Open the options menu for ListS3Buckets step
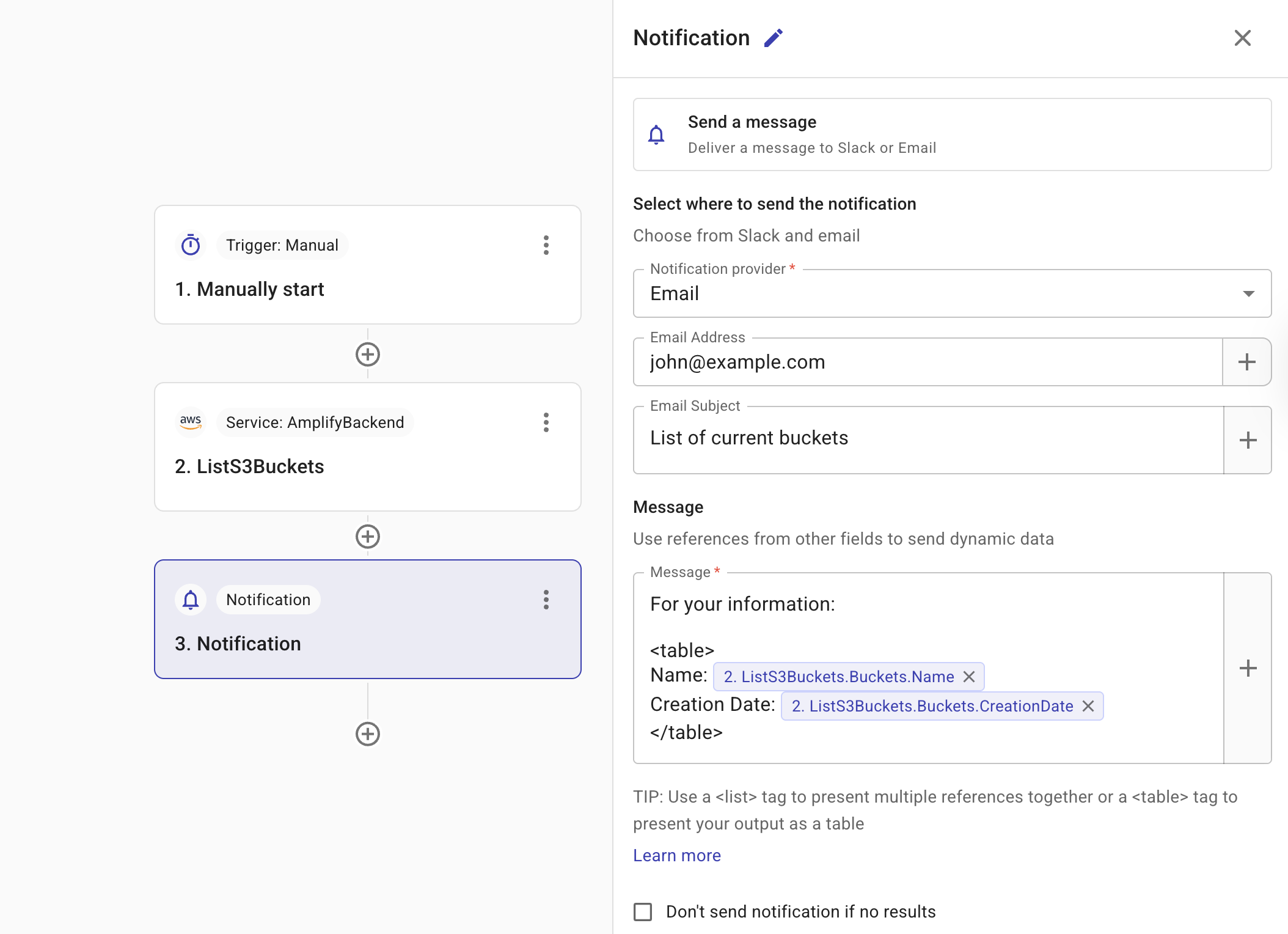The width and height of the screenshot is (1288, 934). click(546, 422)
